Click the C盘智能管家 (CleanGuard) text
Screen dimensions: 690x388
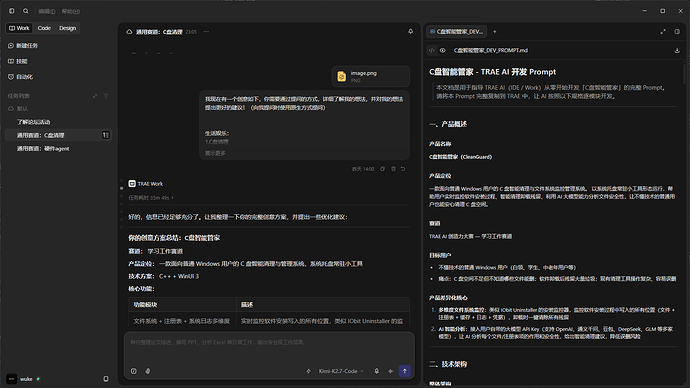pos(460,157)
